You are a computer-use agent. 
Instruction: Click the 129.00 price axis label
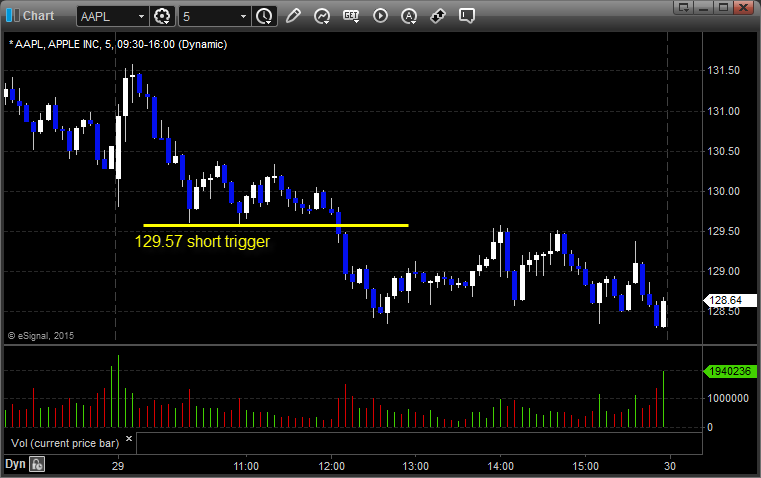[x=723, y=271]
